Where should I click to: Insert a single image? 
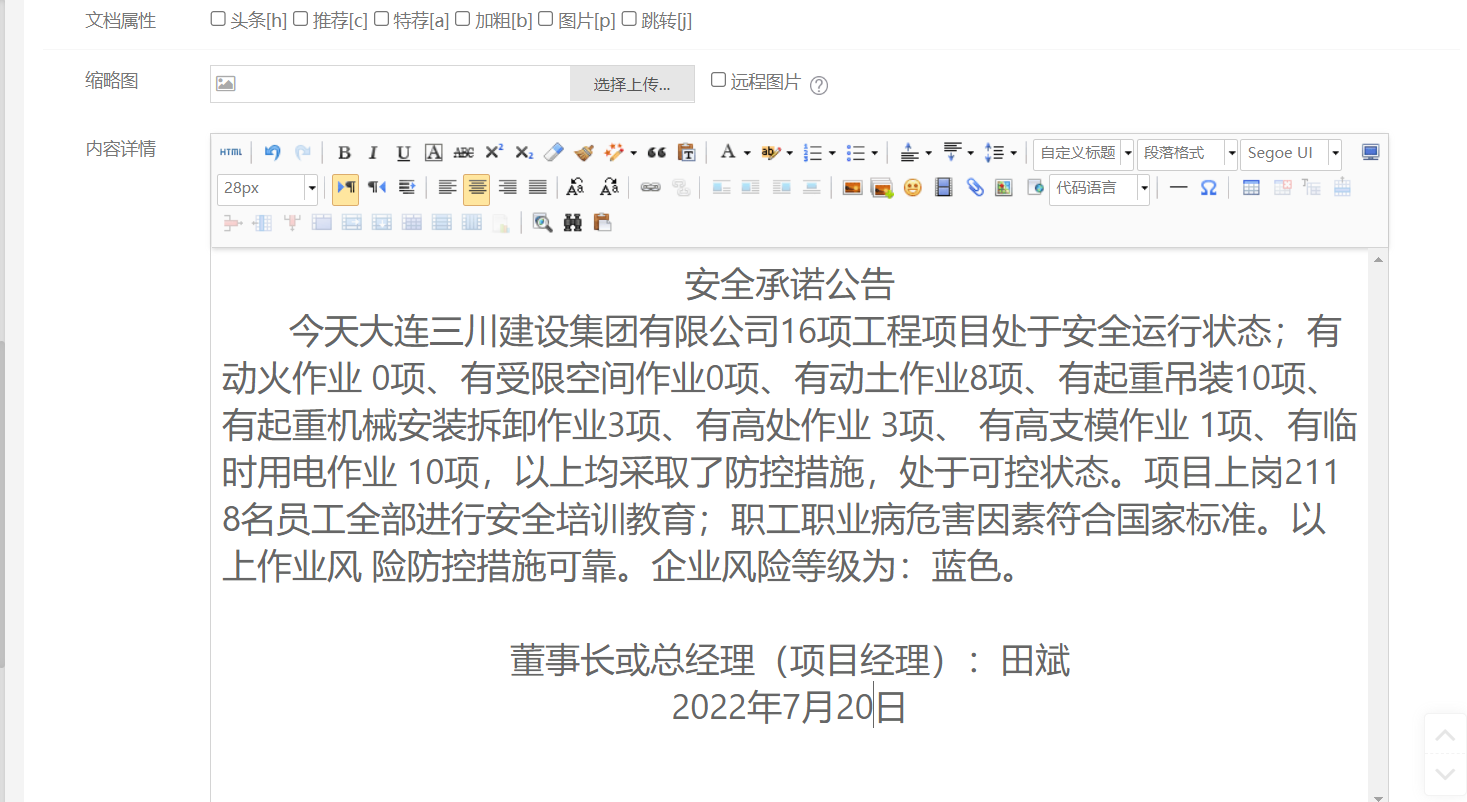tap(852, 188)
